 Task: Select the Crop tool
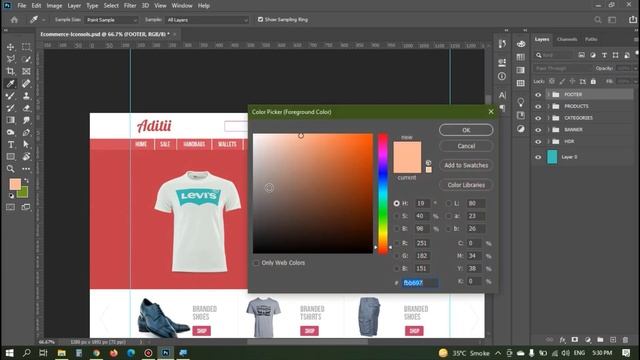(11, 71)
